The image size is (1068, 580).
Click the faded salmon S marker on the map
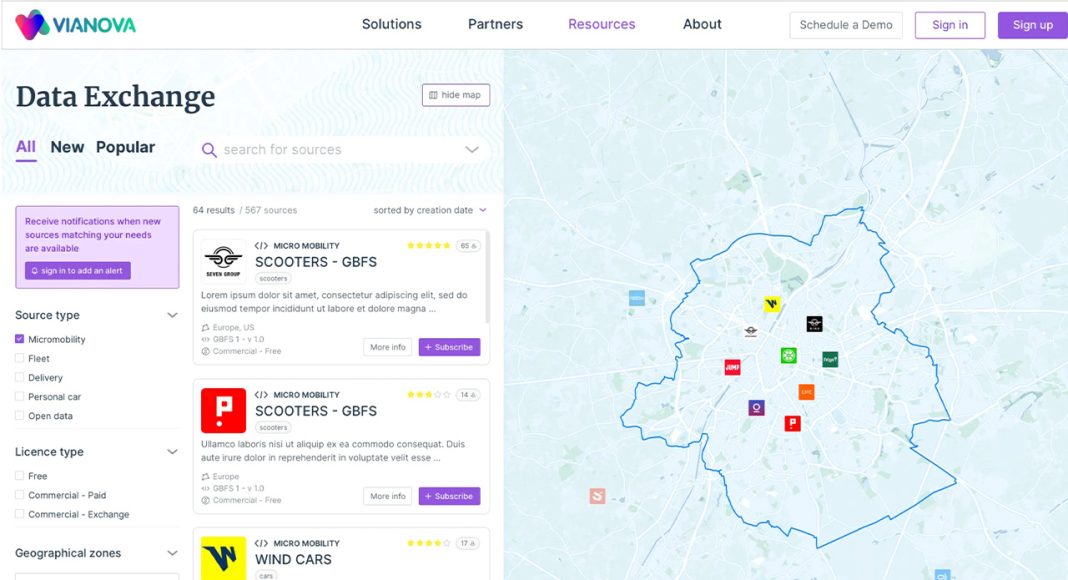point(597,496)
